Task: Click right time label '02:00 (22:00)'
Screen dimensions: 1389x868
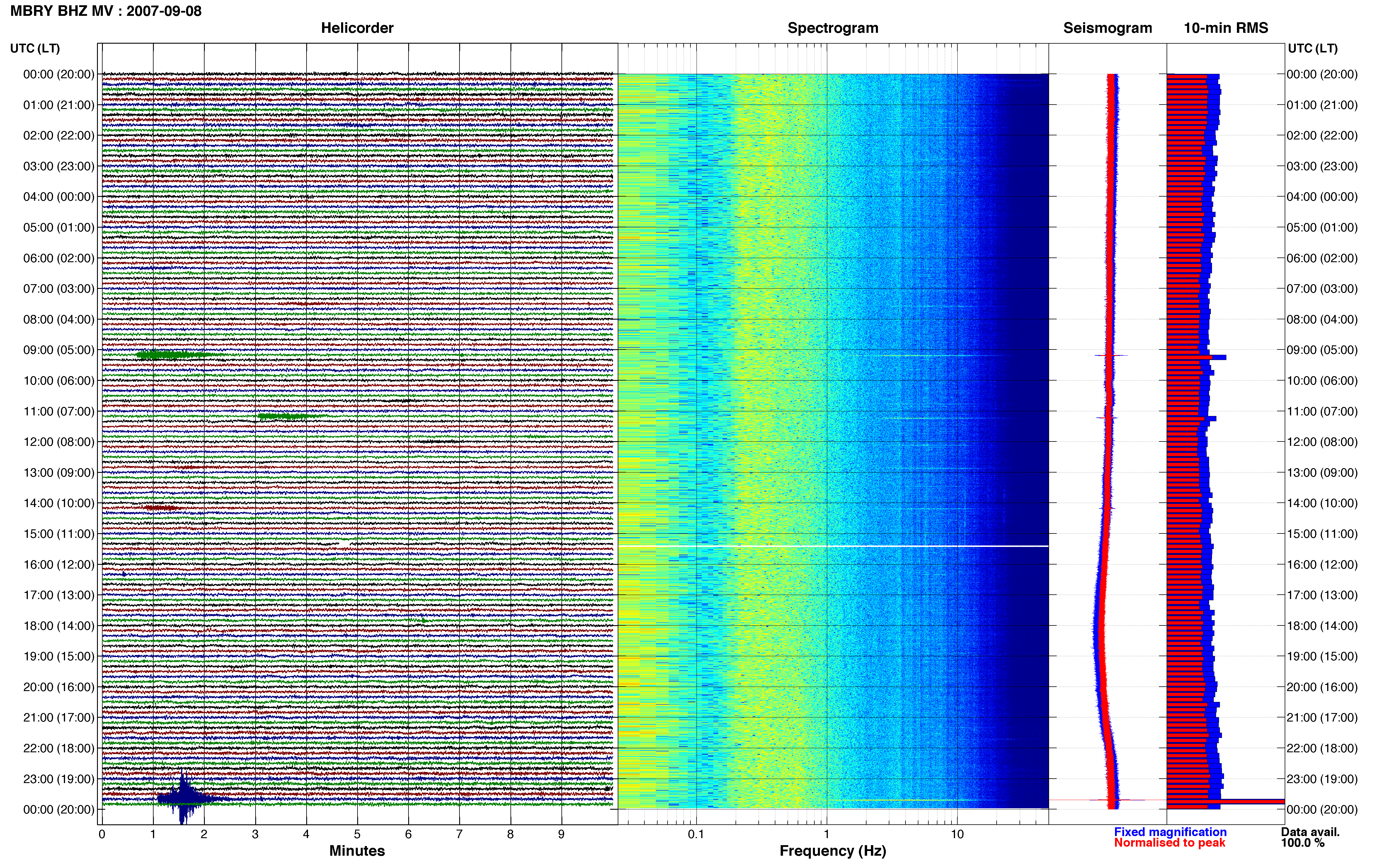Action: pos(1322,135)
